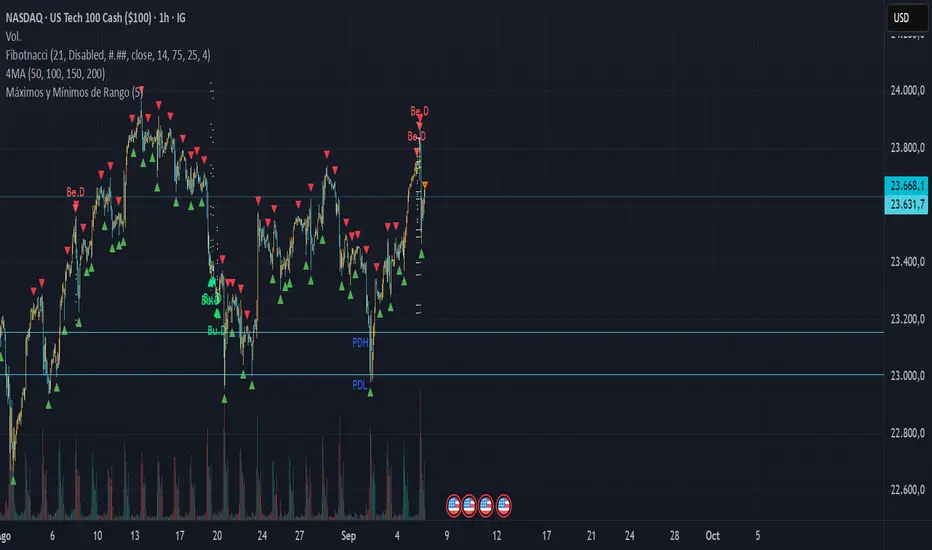Click the rightmost US flag economic event icon

[503, 505]
